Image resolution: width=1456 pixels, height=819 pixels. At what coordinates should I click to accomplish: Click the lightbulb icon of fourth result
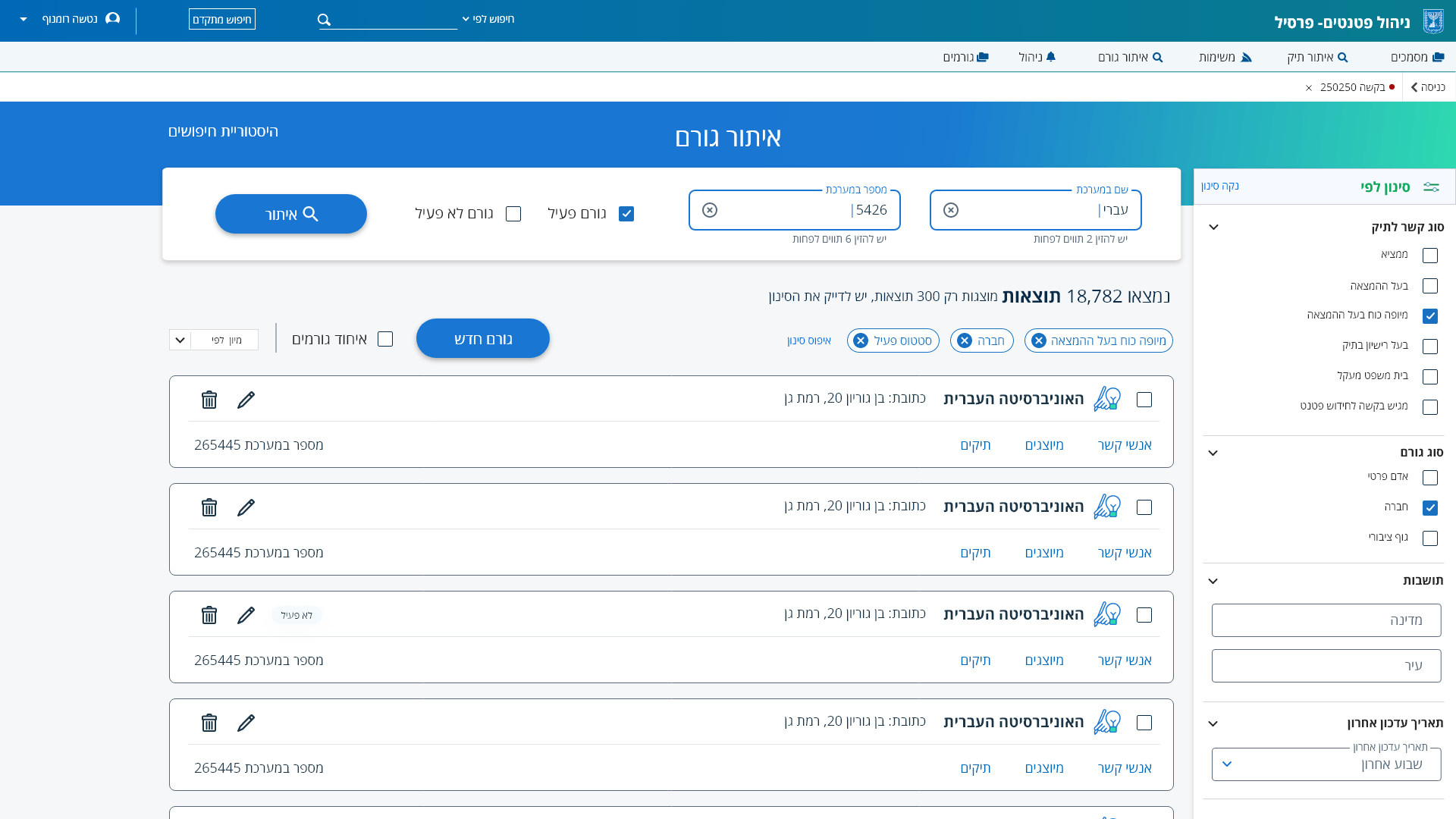click(1107, 723)
